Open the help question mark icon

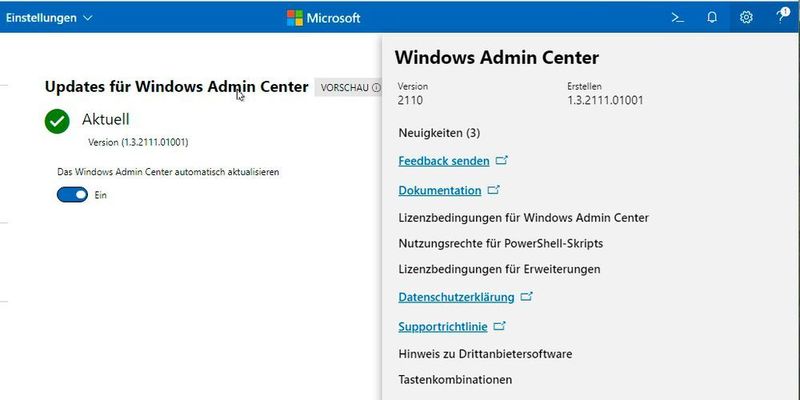782,16
